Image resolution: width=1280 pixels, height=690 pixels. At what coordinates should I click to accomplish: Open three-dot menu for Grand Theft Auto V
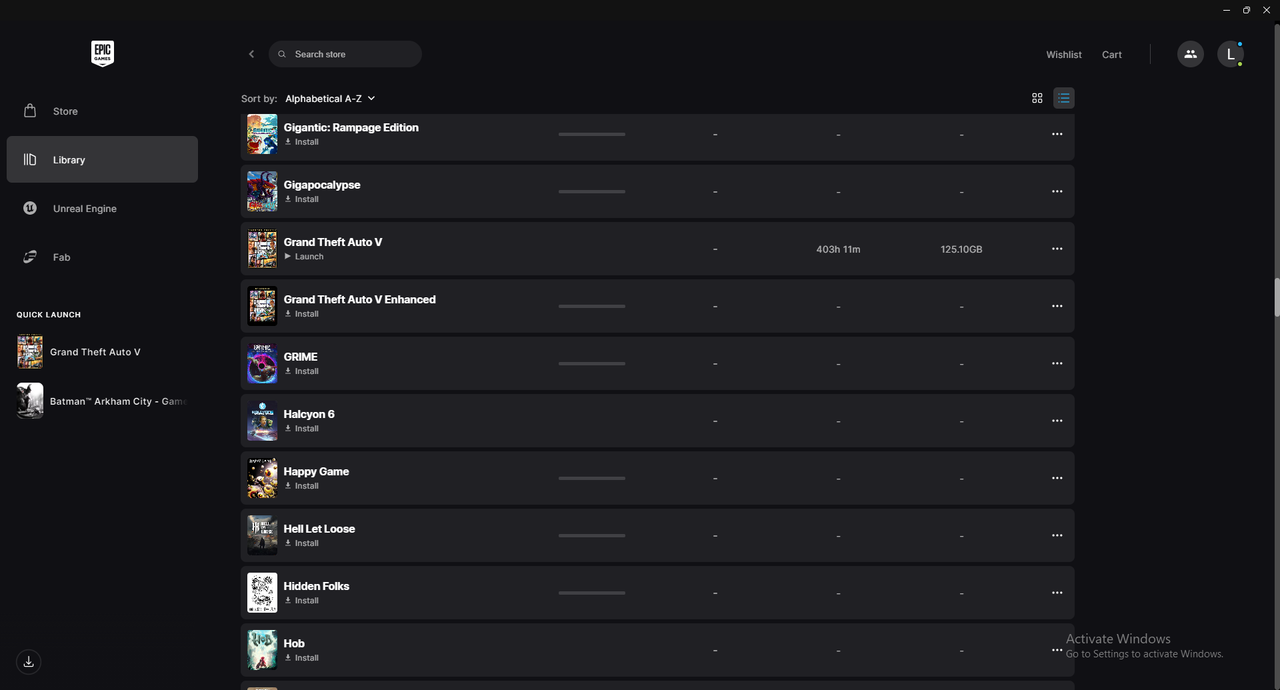tap(1057, 249)
